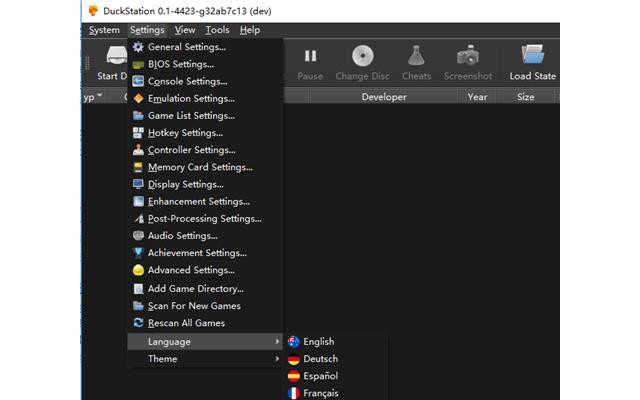Click the Rescan All Games refresh icon
640x400 pixels.
point(138,323)
